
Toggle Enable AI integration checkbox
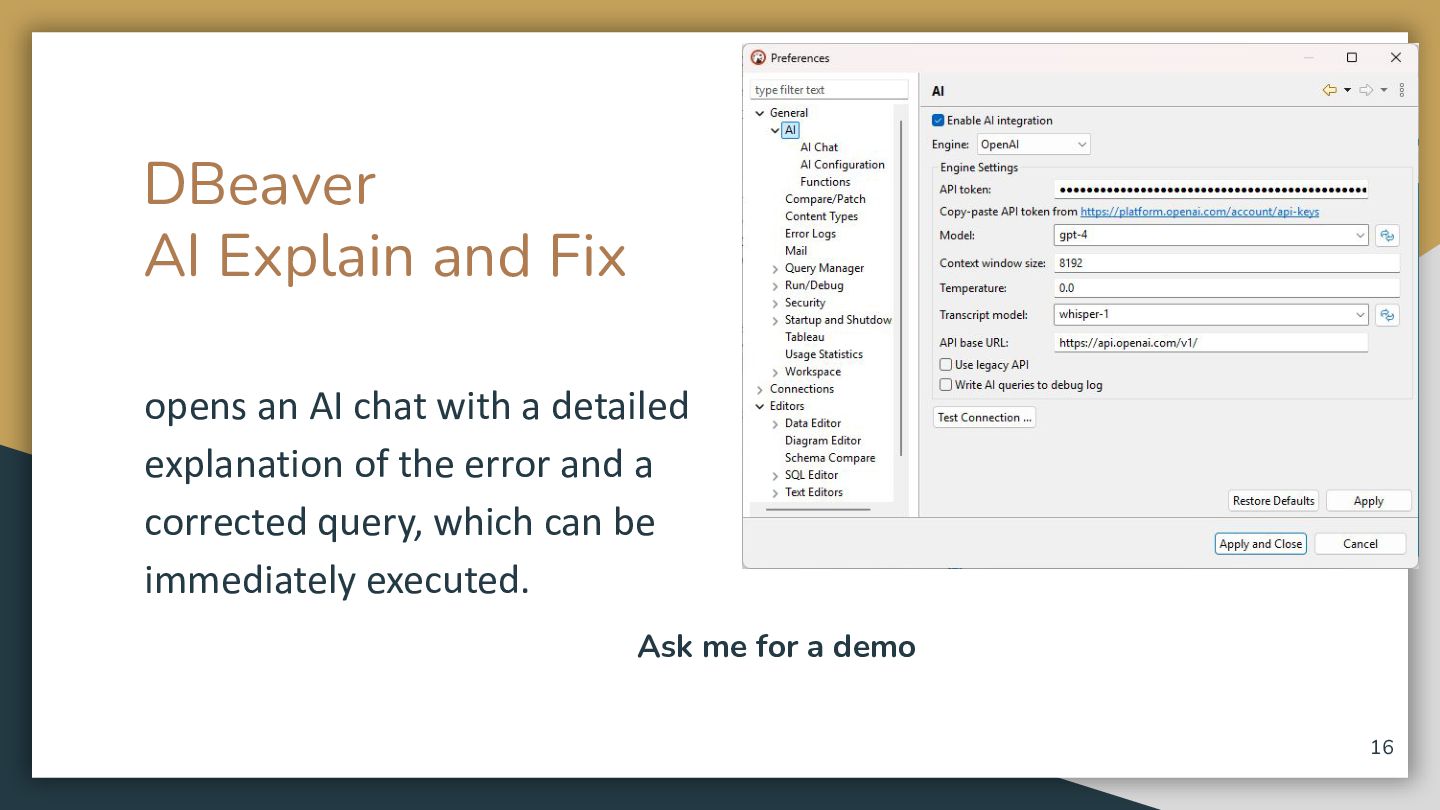click(x=938, y=121)
